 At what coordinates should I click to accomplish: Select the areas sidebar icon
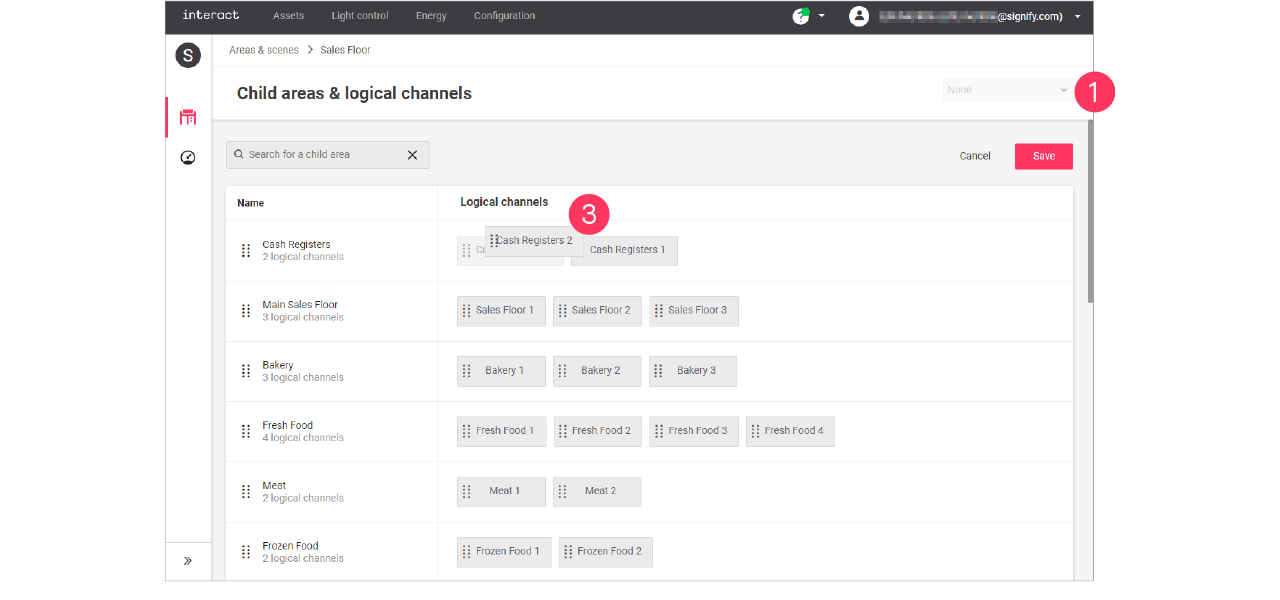pyautogui.click(x=188, y=116)
